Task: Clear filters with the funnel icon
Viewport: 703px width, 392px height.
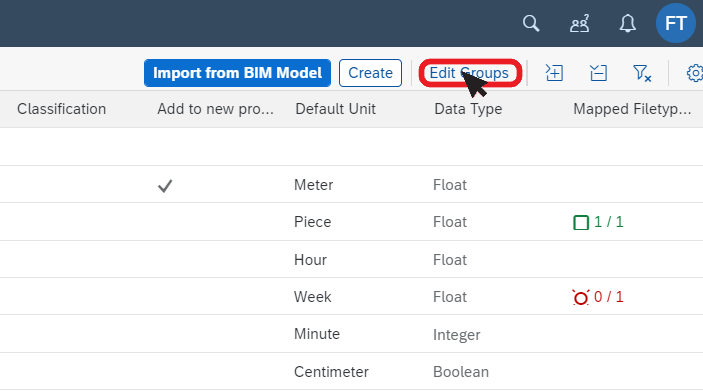Action: [642, 73]
